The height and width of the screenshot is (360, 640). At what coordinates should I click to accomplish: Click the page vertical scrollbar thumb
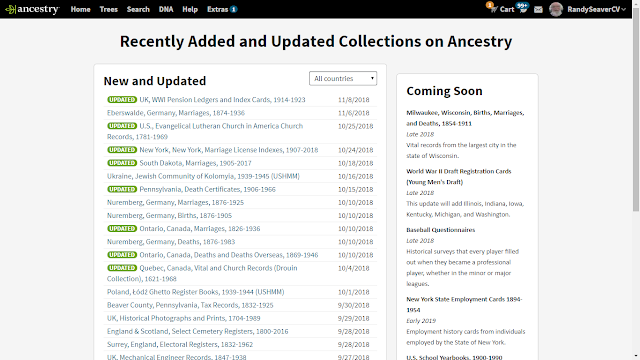coord(636,110)
